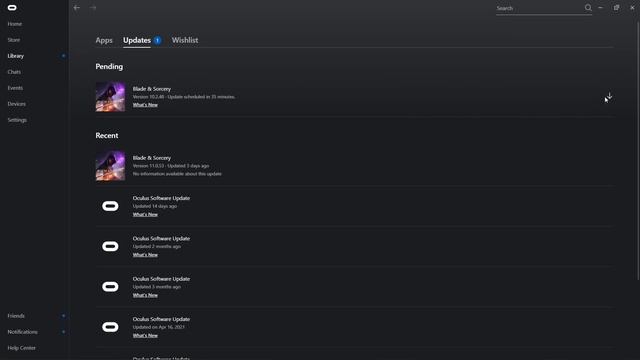Click the forward navigation arrow icon

93,8
